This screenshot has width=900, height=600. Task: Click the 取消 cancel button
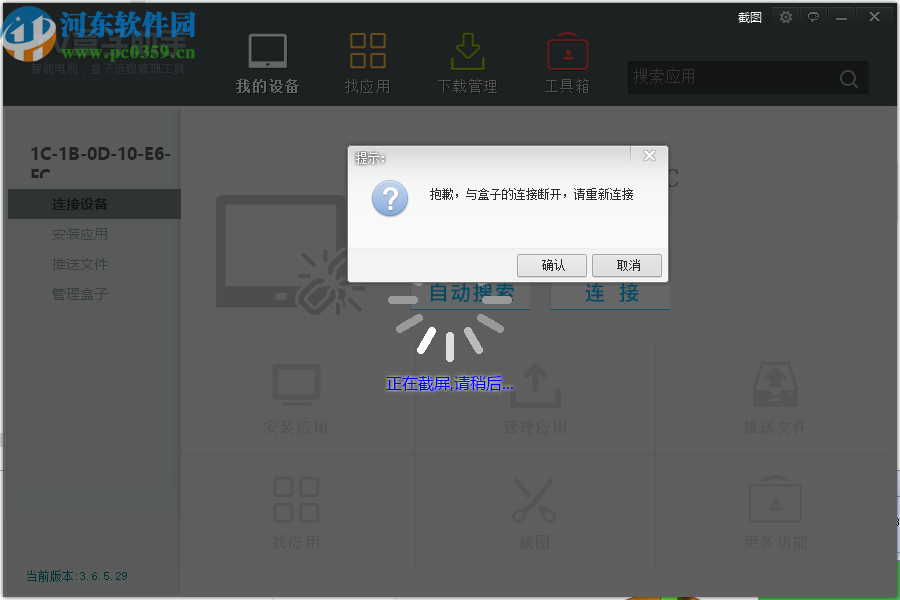point(627,265)
